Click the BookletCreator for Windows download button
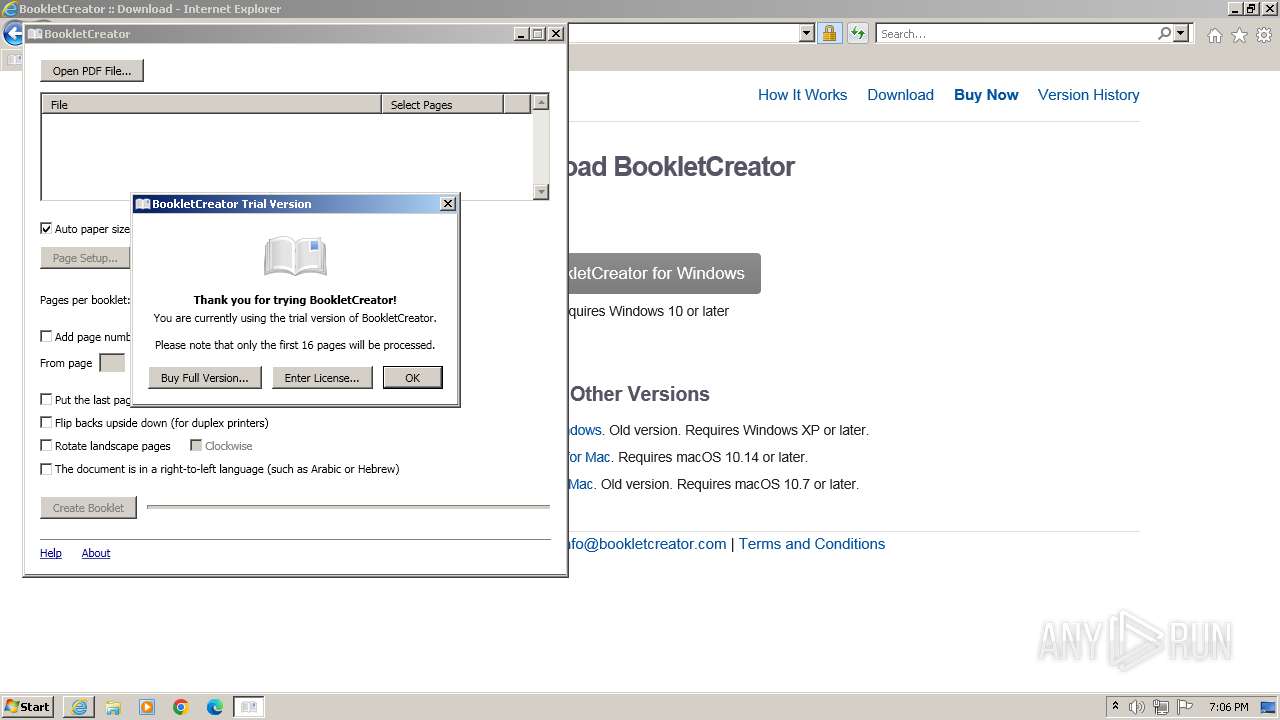This screenshot has width=1280, height=720. [x=664, y=273]
